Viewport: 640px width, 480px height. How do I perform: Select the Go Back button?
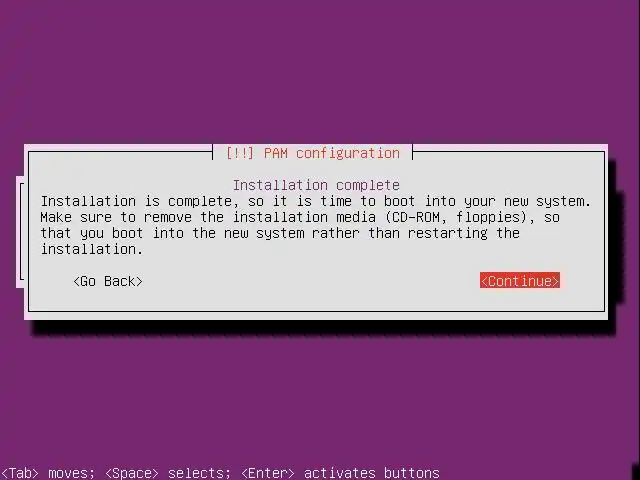[x=108, y=281]
